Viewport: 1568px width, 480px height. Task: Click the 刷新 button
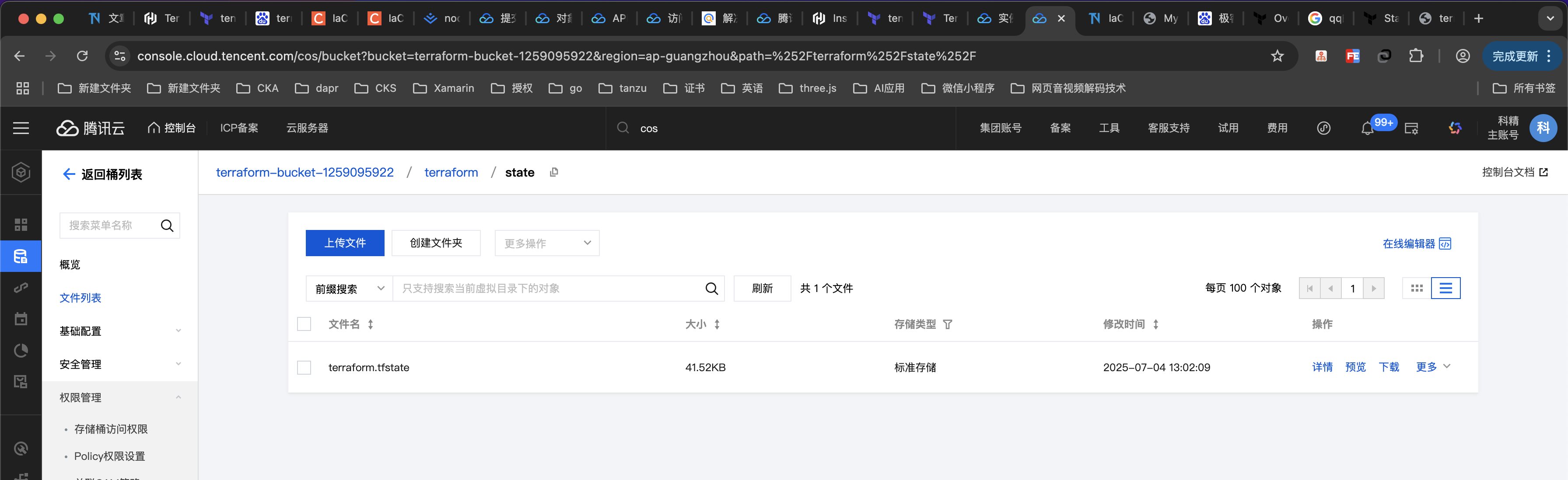click(762, 289)
